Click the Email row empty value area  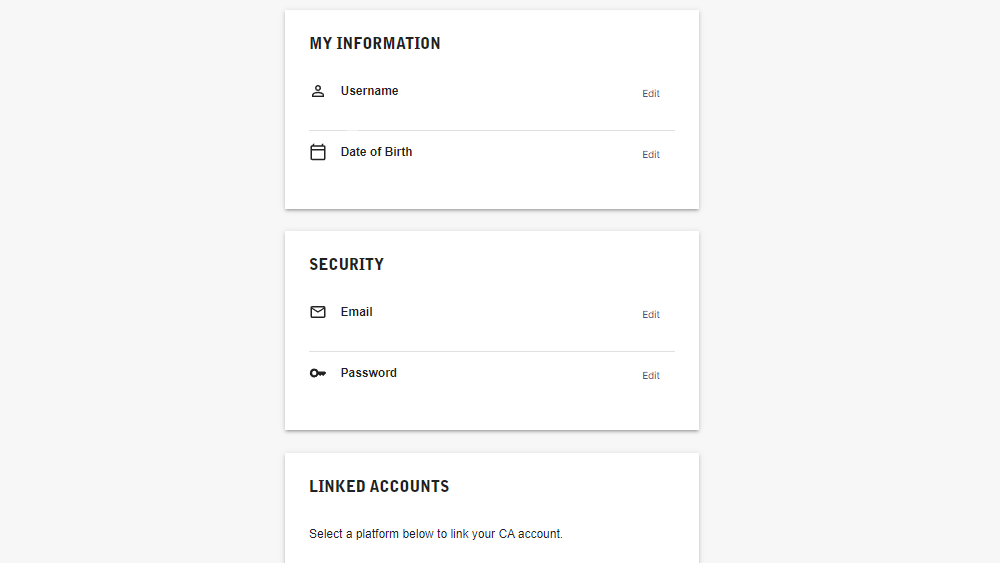coord(485,332)
